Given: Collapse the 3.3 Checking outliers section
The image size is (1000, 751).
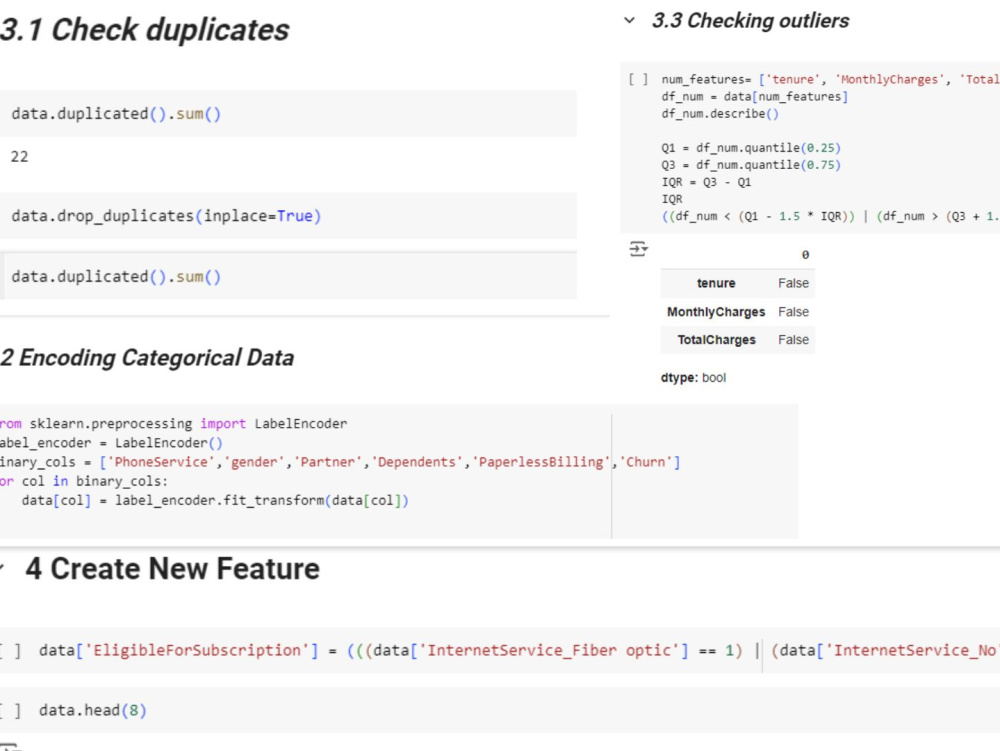Looking at the screenshot, I should (629, 20).
